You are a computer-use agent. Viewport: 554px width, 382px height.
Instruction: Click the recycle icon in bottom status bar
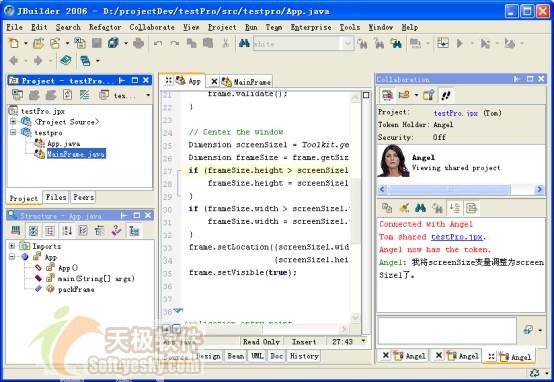coord(535,373)
